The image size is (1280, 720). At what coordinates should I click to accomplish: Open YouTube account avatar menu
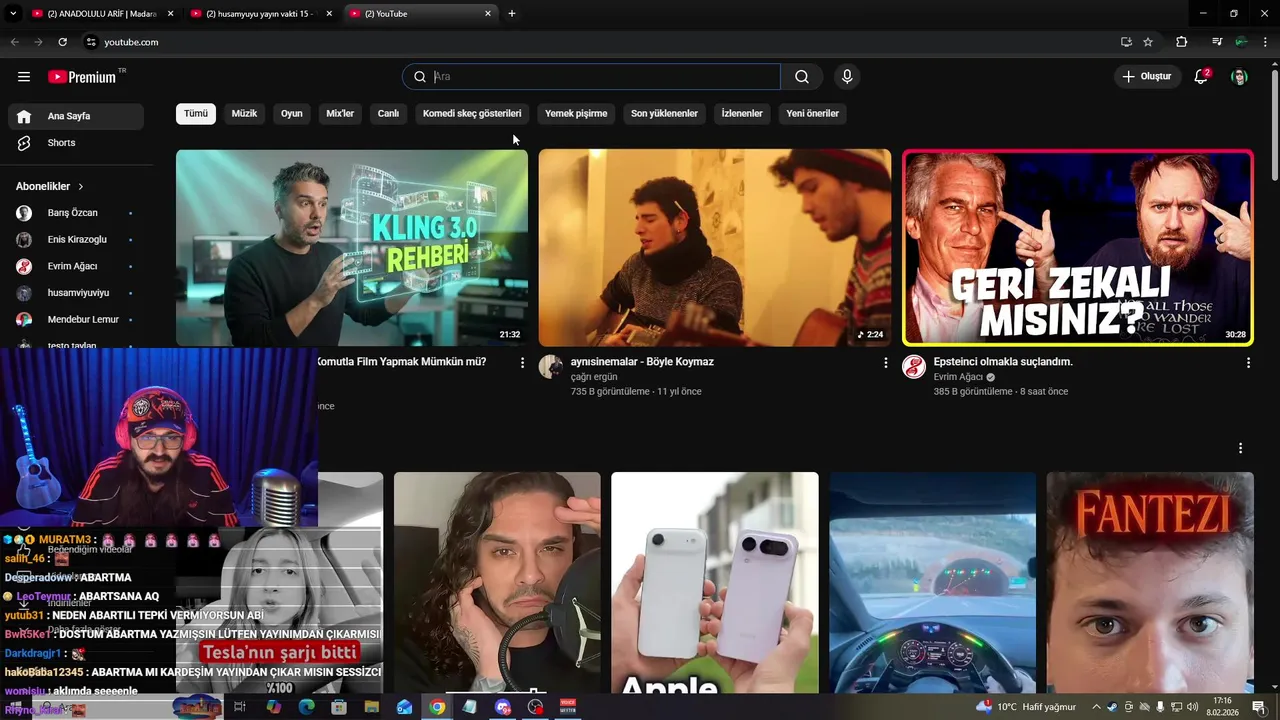click(x=1239, y=77)
